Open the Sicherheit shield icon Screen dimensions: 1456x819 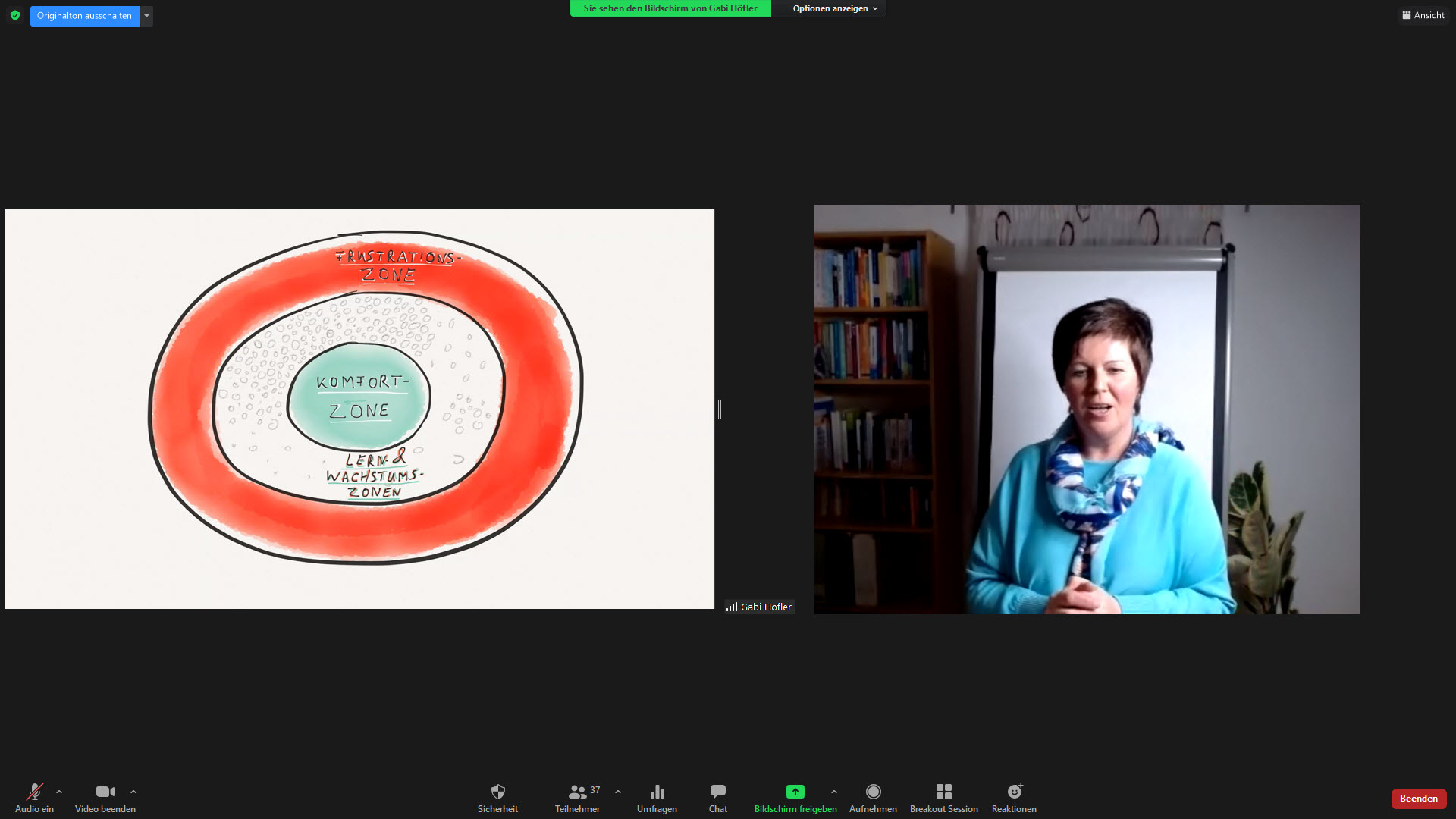coord(497,792)
